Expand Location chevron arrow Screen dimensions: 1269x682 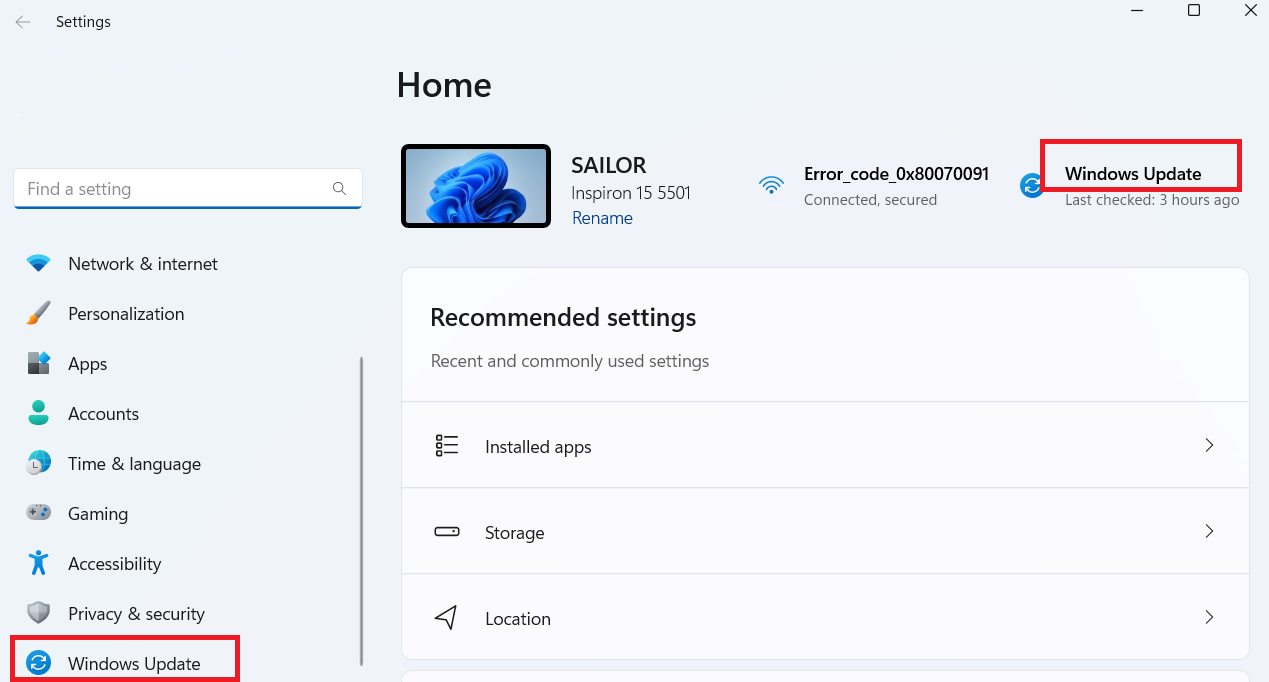click(1209, 617)
